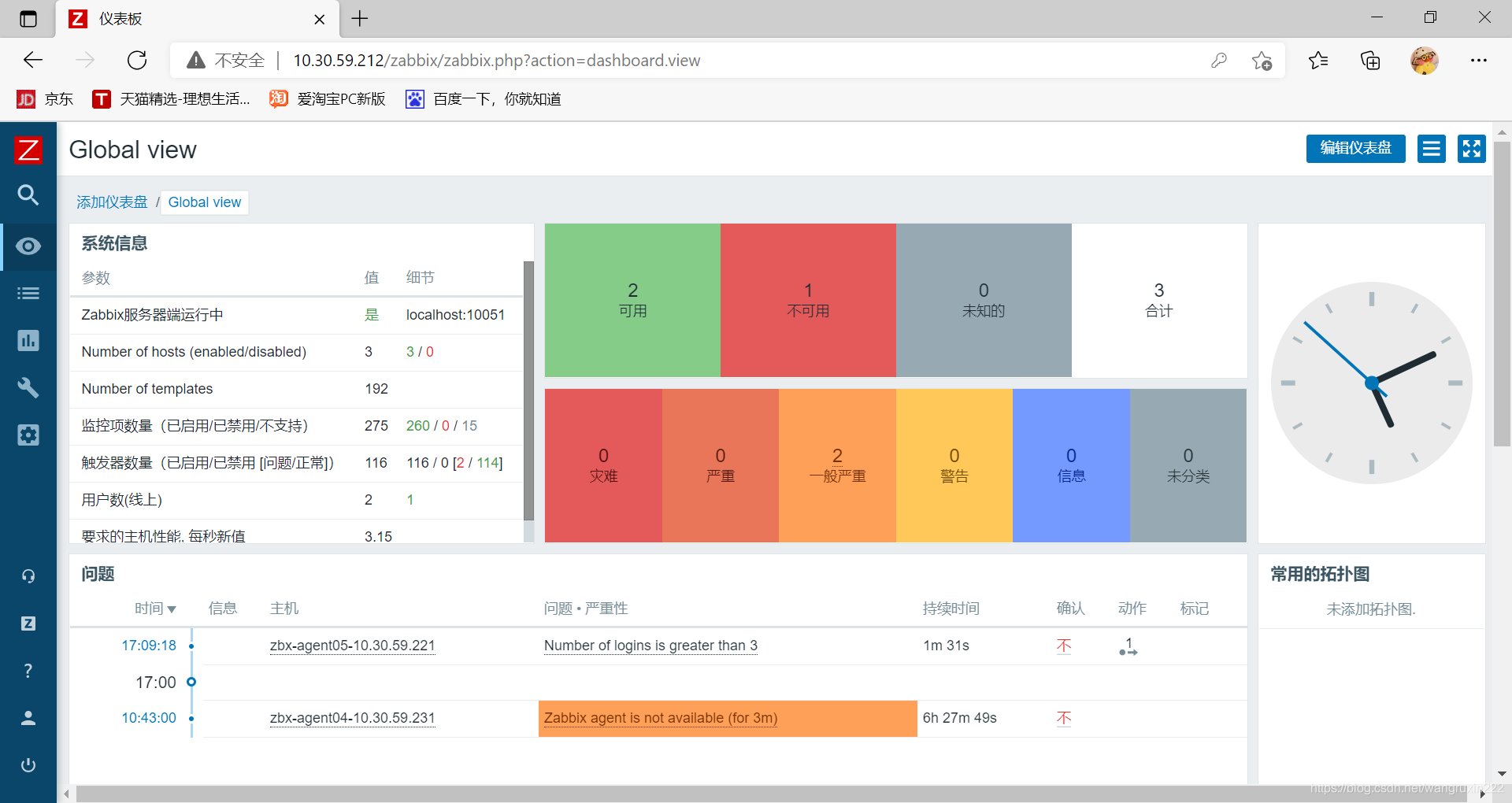
Task: Open the dashboard actions hamburger menu
Action: 1432,148
